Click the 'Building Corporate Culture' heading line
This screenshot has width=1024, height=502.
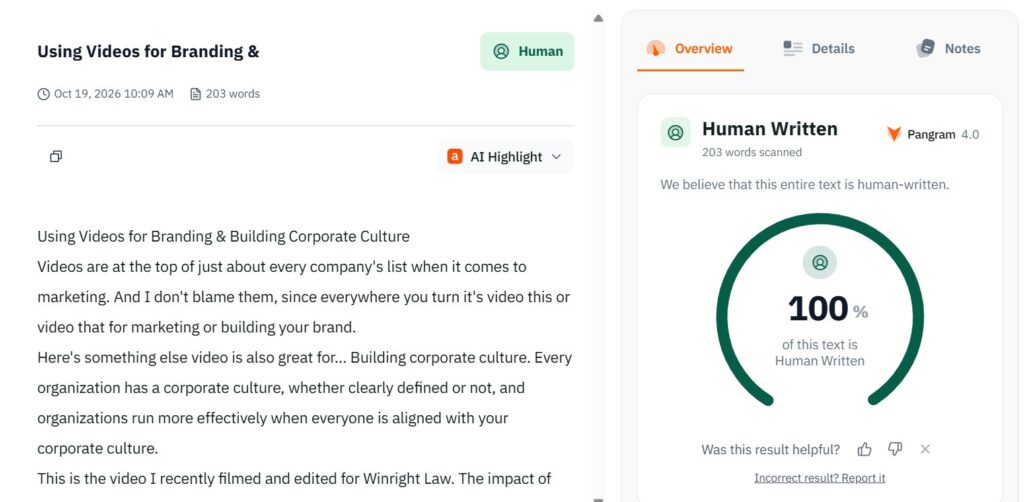[x=223, y=236]
